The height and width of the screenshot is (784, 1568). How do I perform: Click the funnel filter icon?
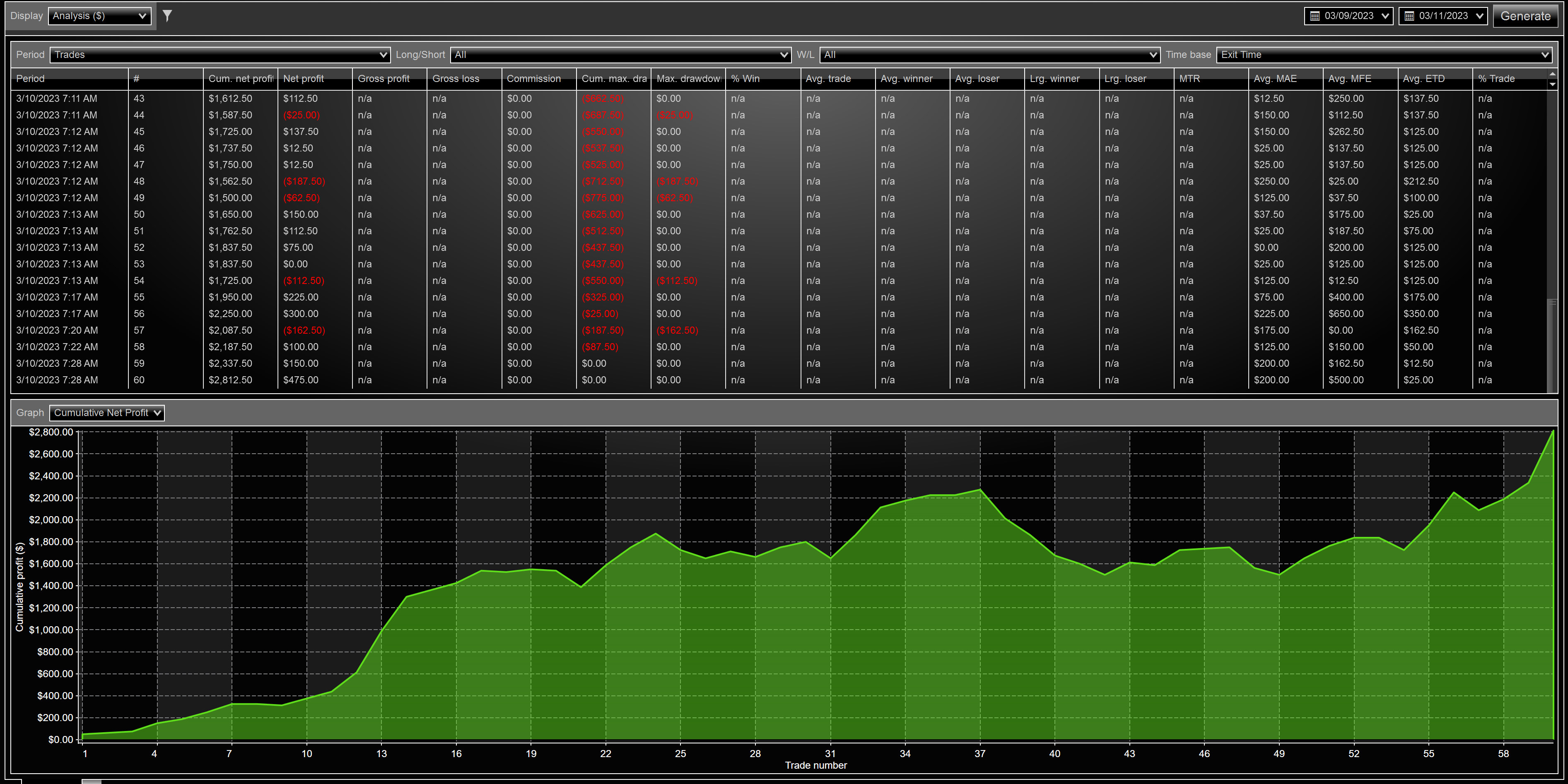coord(167,16)
